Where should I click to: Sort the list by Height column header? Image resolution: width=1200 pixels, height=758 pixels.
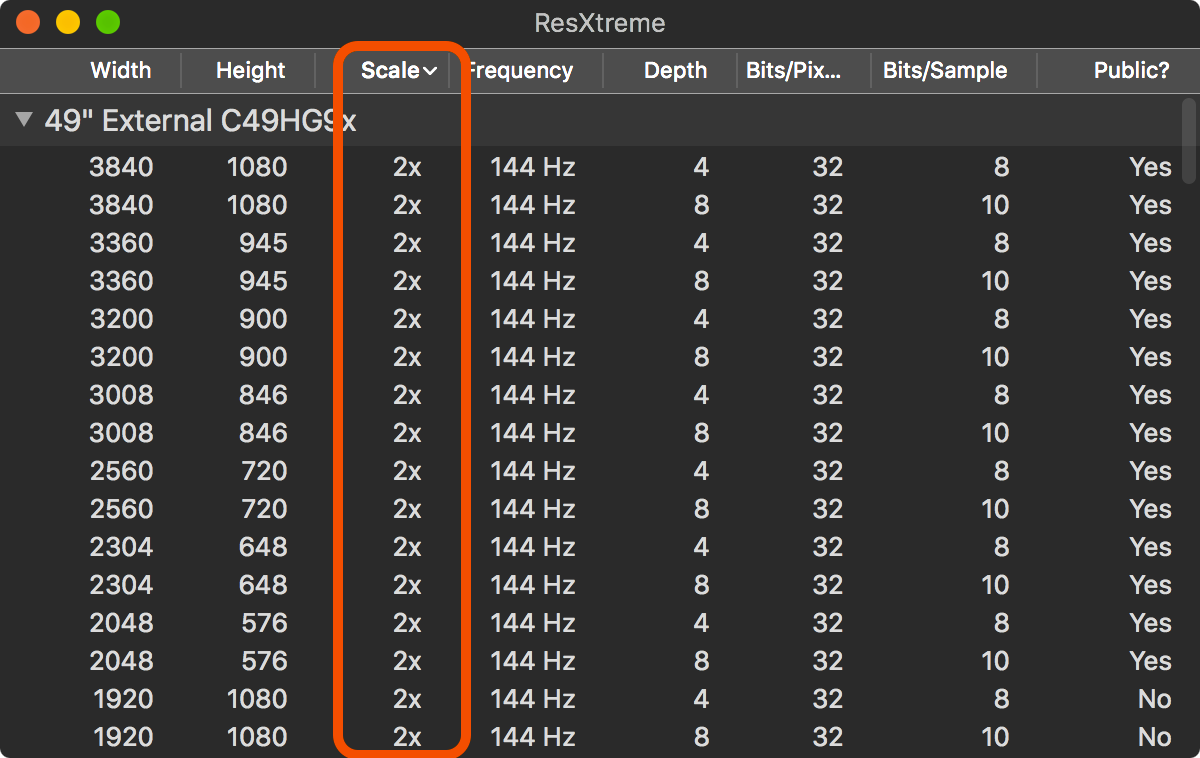pos(250,71)
